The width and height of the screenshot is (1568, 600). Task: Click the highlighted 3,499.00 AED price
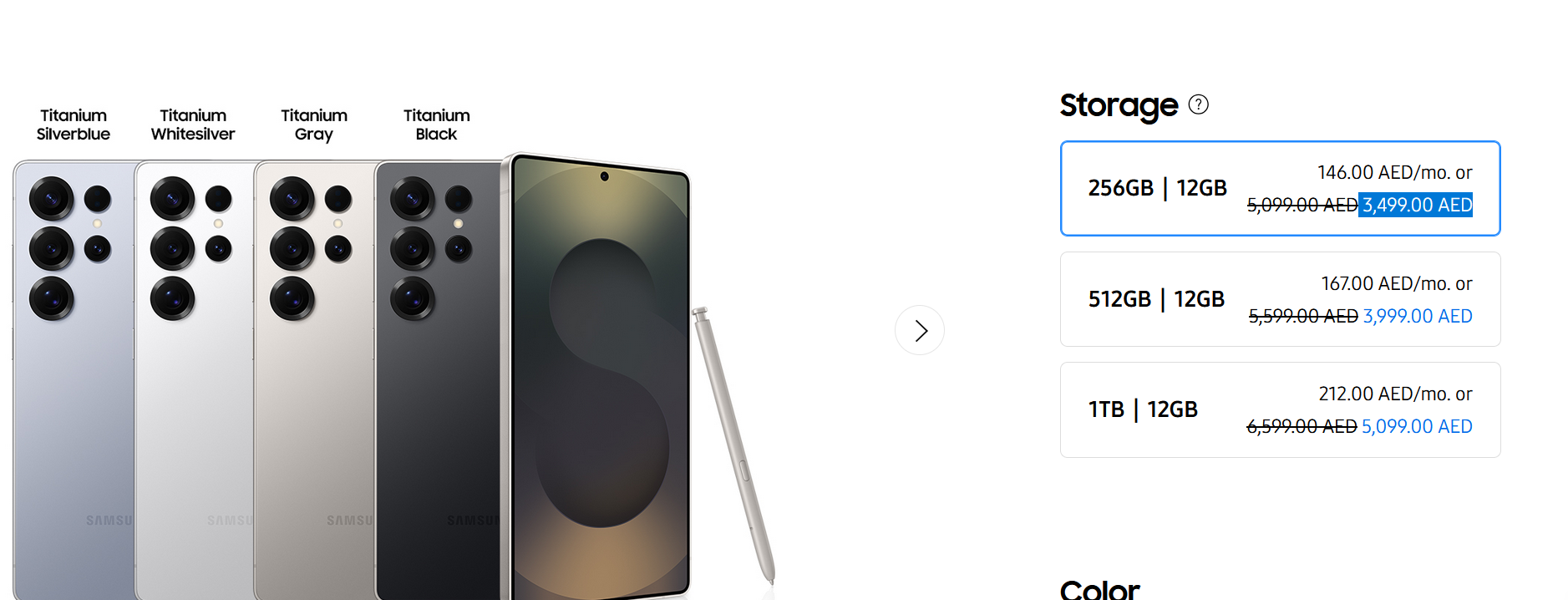tap(1416, 205)
